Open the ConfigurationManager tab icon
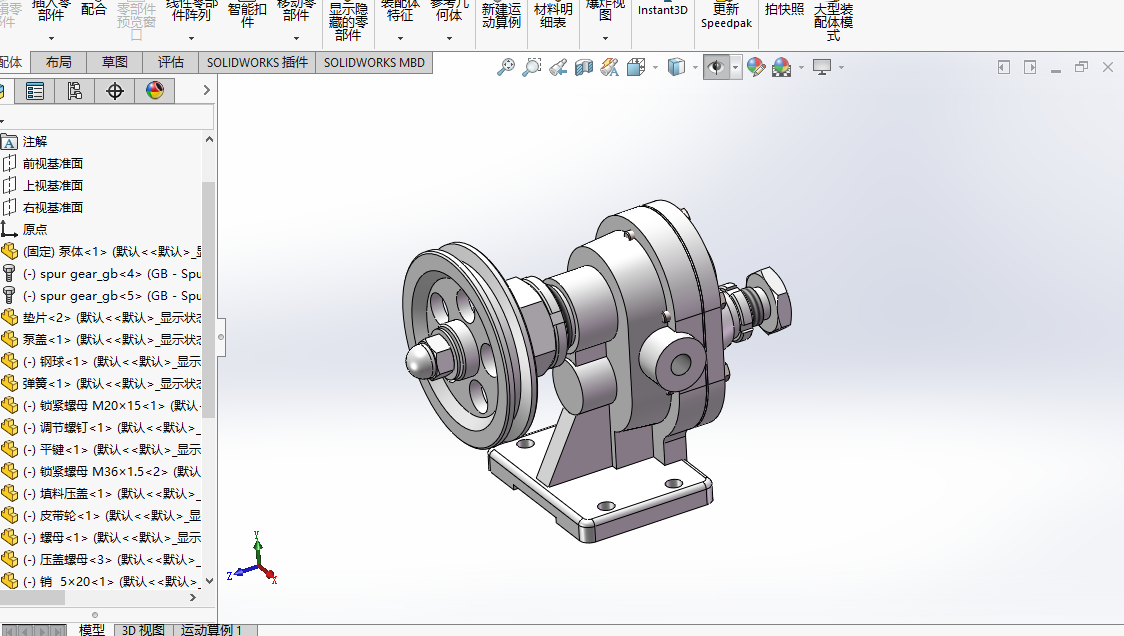Image resolution: width=1124 pixels, height=636 pixels. pyautogui.click(x=75, y=91)
